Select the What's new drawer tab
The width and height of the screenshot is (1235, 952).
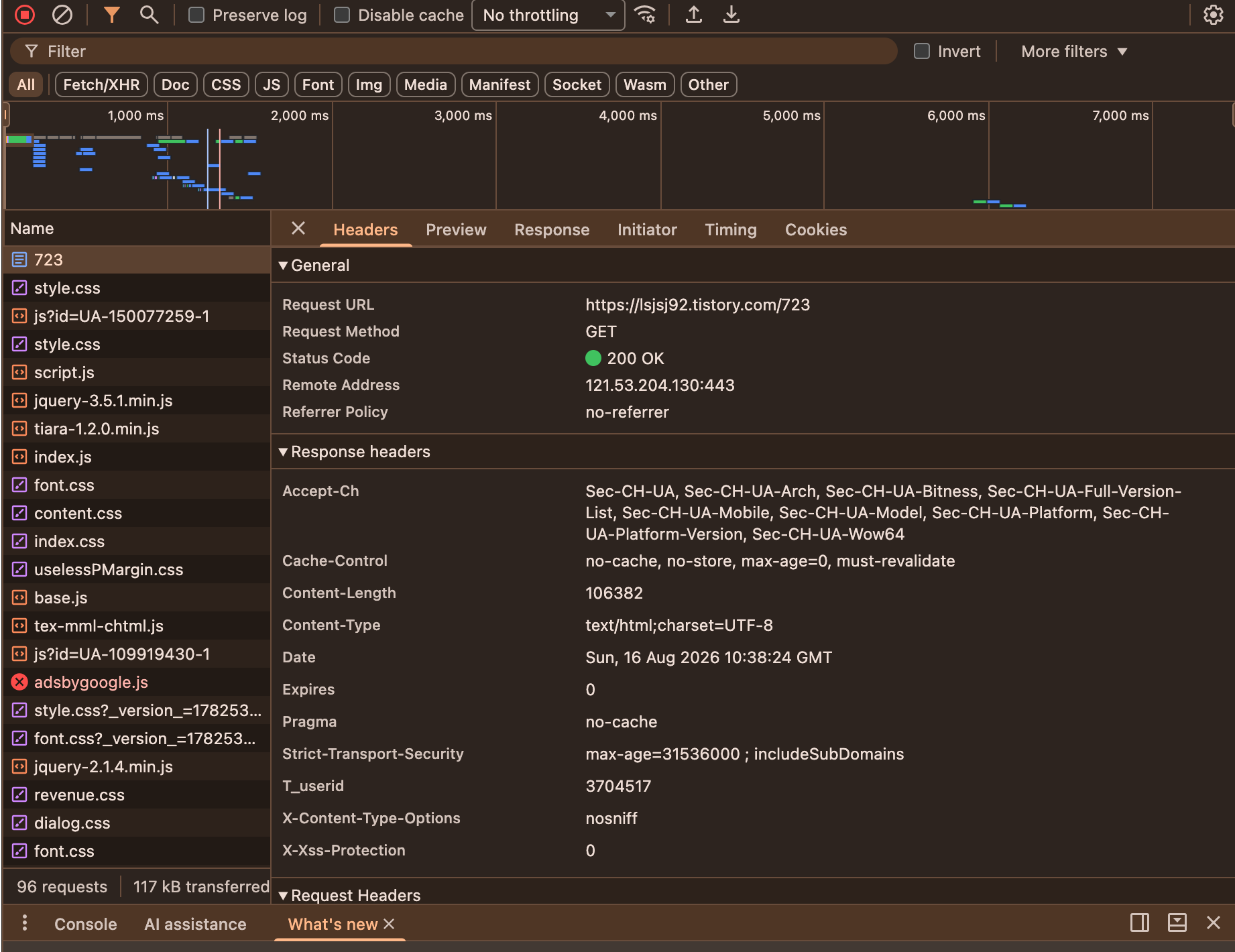[333, 924]
